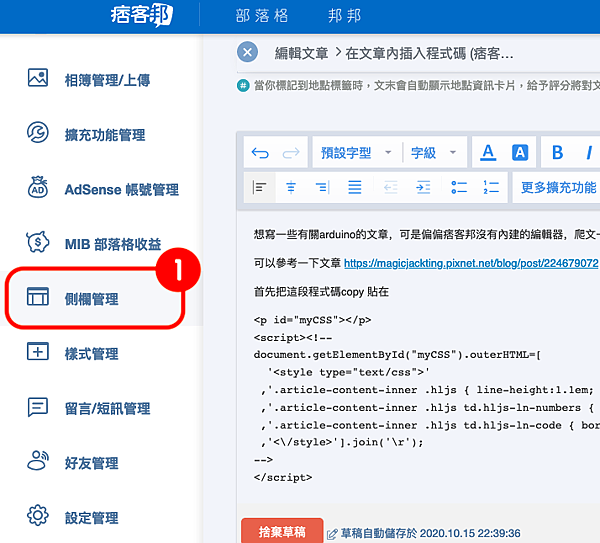Click the piggy bank icon
Image resolution: width=600 pixels, height=543 pixels.
(x=38, y=242)
